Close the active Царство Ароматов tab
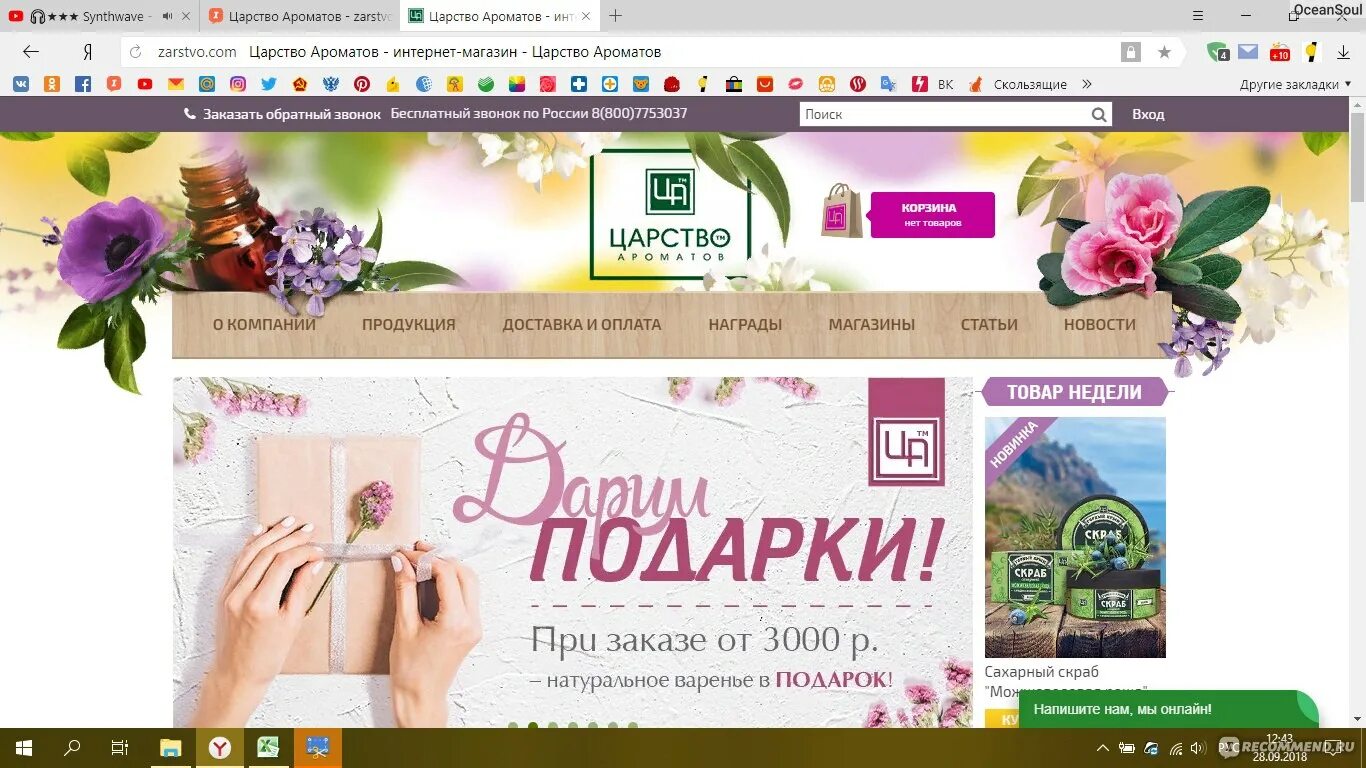The height and width of the screenshot is (768, 1366). click(587, 16)
